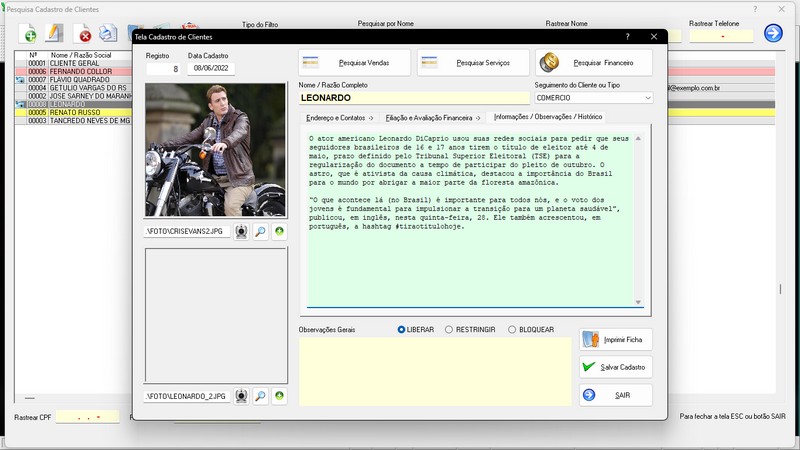The width and height of the screenshot is (800, 450).
Task: Click the add new client icon
Action: pos(28,34)
